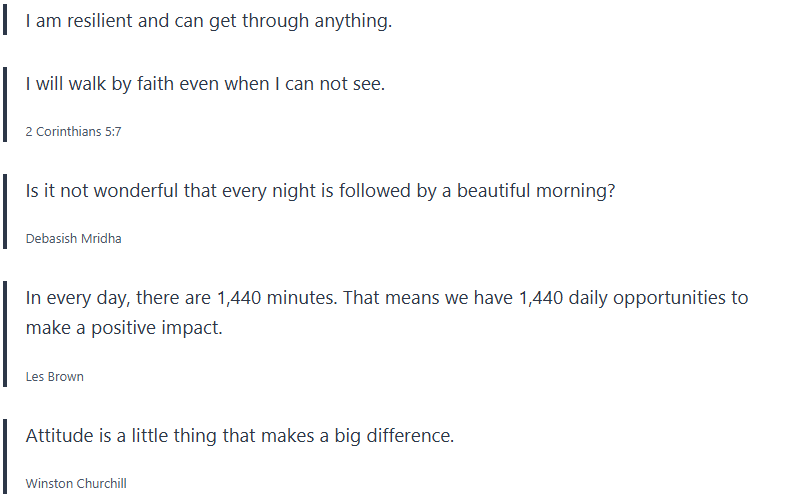Click the "beautiful morning" quote sentence
The height and width of the screenshot is (499, 805).
click(x=320, y=191)
